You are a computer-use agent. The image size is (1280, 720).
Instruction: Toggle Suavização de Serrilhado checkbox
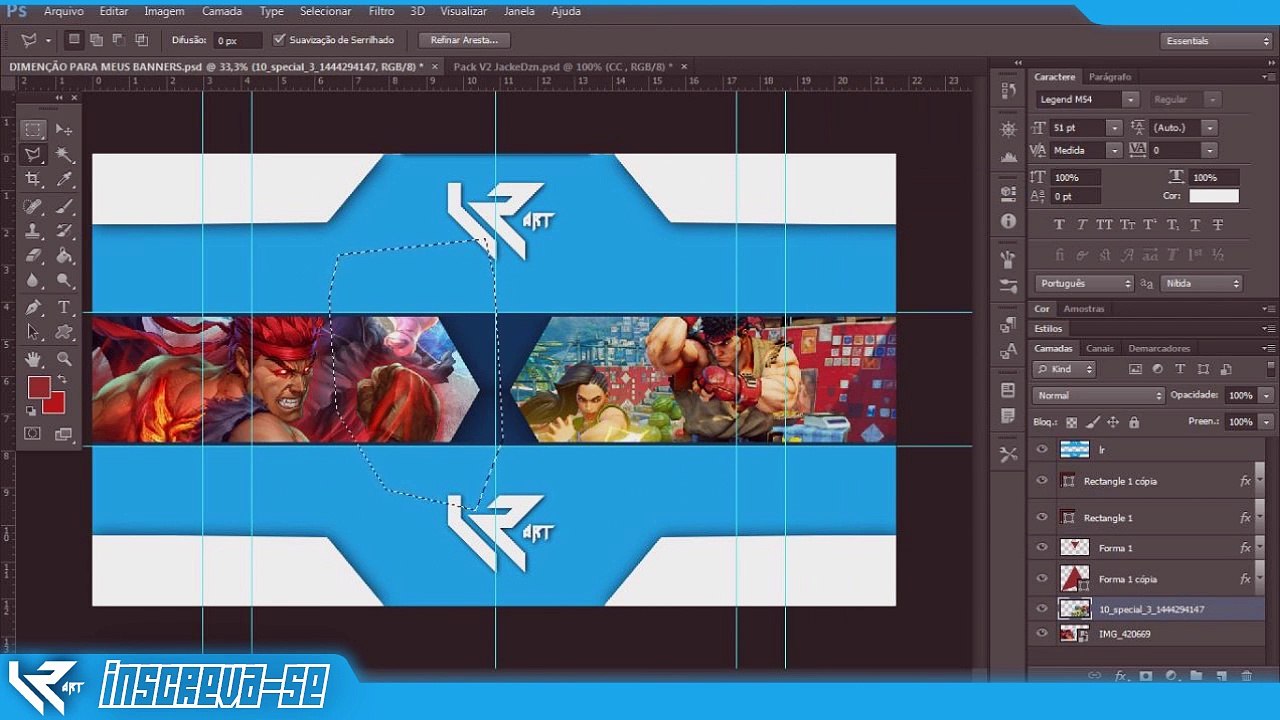tap(279, 40)
